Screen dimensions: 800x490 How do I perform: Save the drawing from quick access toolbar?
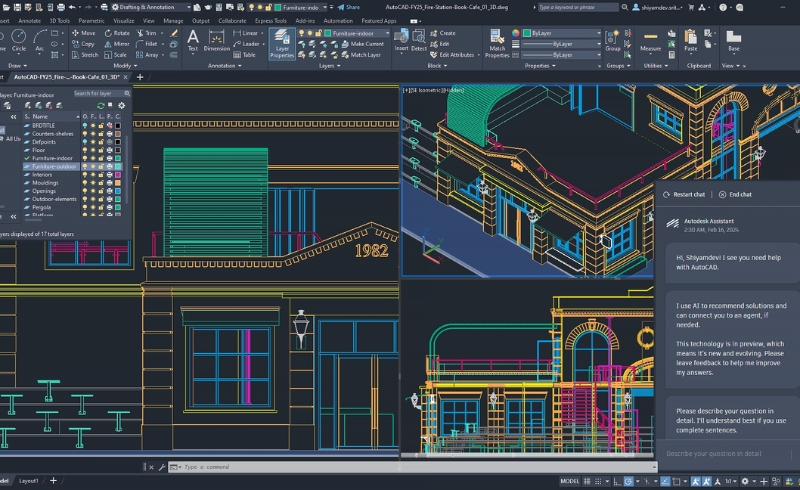coord(17,7)
